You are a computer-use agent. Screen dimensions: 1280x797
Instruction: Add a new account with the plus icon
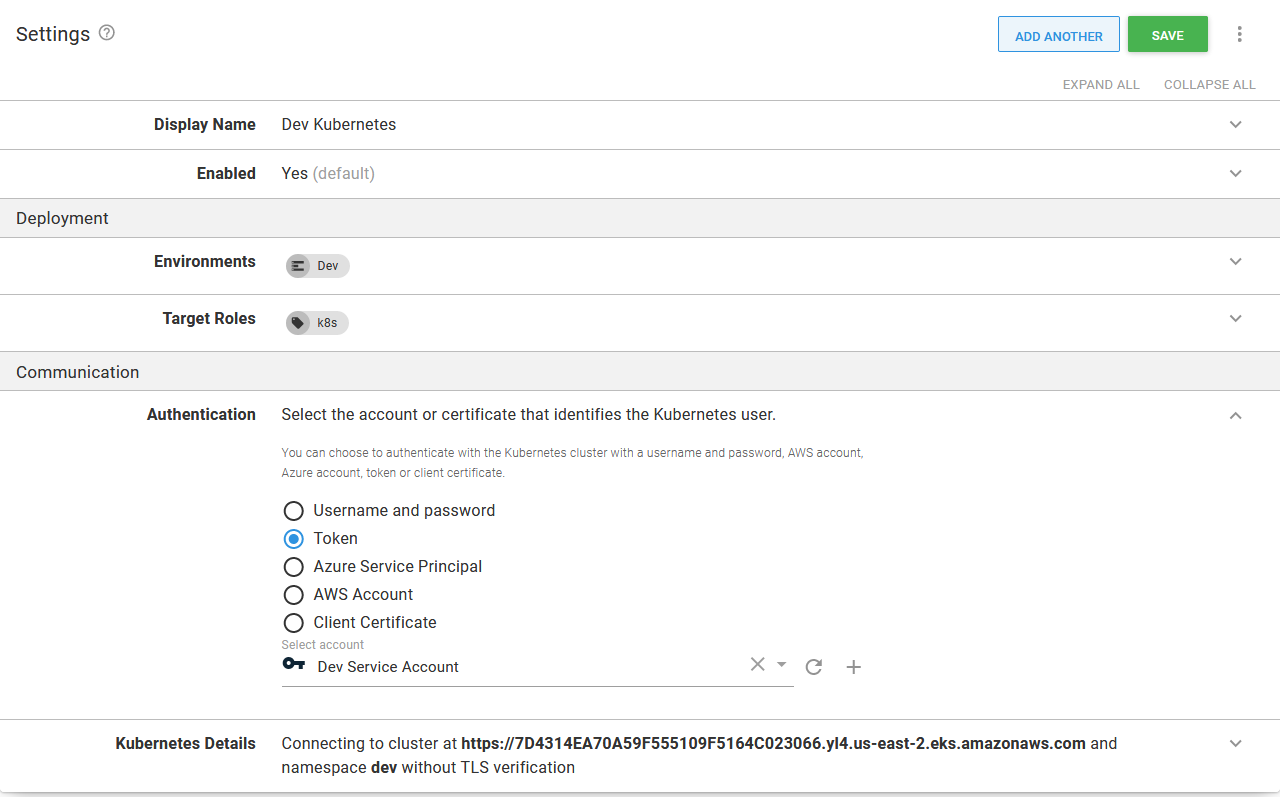pos(853,666)
